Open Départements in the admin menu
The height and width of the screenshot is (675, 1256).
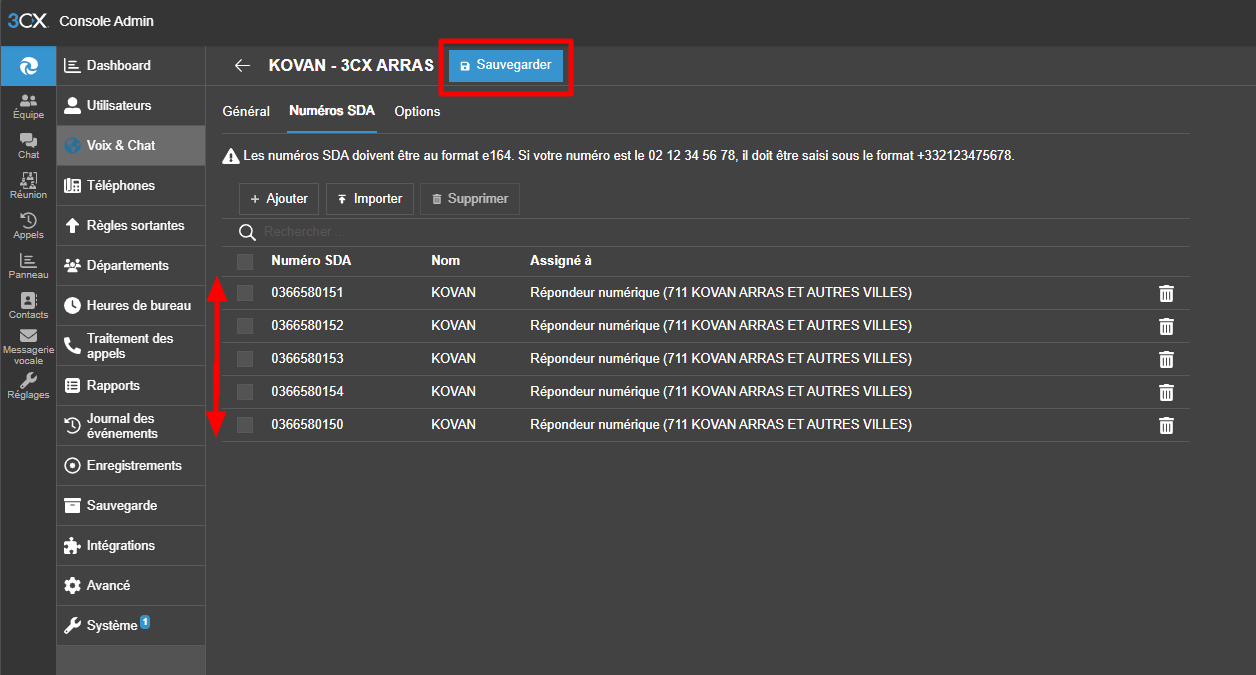coord(131,266)
